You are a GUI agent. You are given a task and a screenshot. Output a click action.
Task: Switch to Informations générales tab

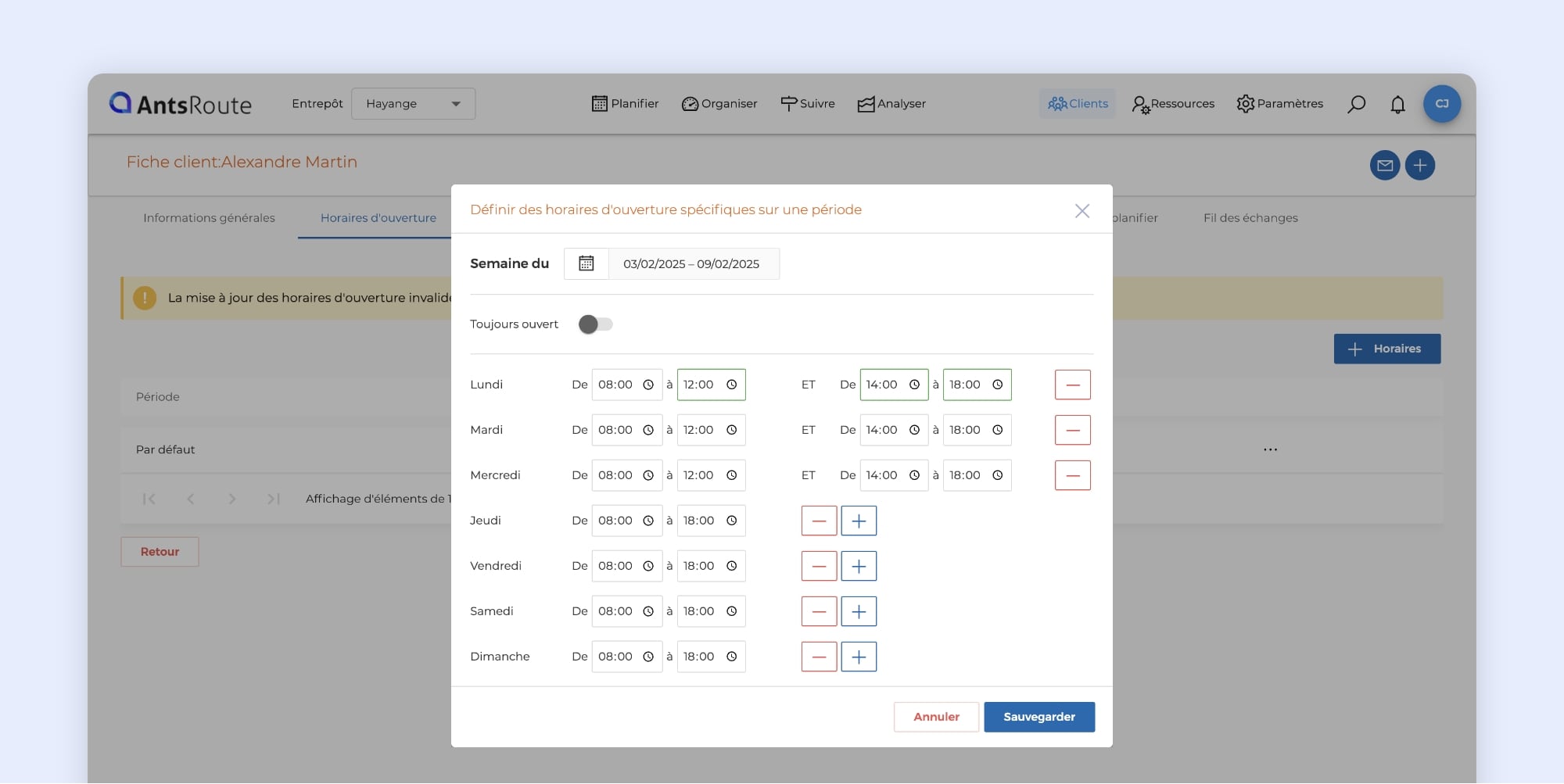(209, 218)
